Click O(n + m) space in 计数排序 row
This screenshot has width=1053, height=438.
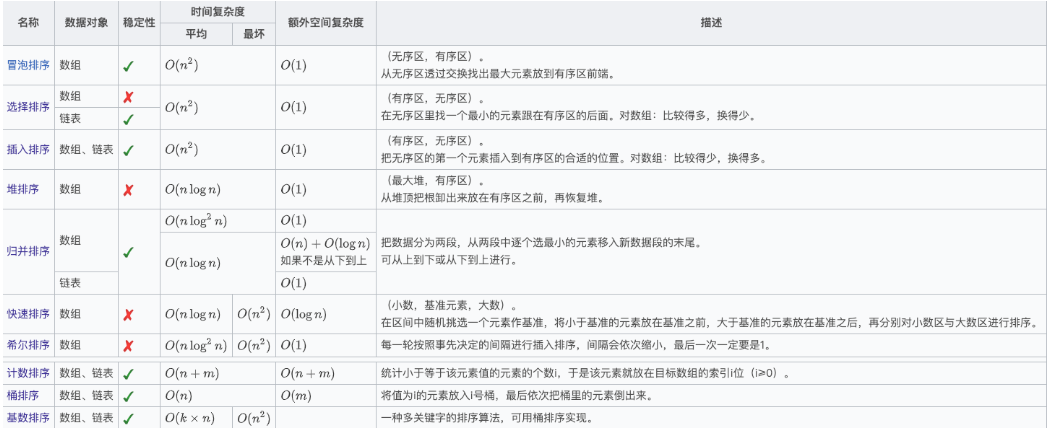coord(308,373)
